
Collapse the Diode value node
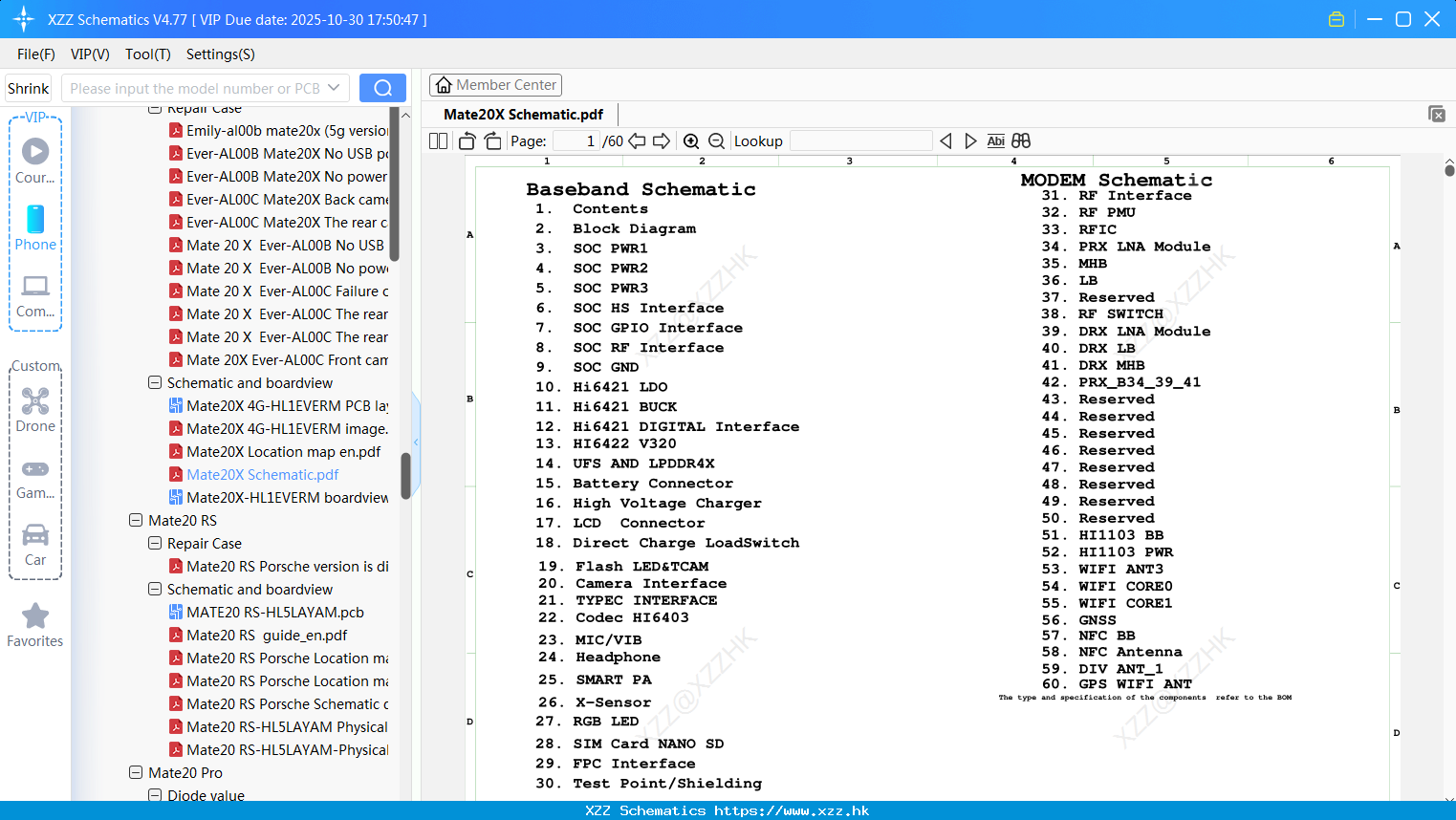pos(155,795)
